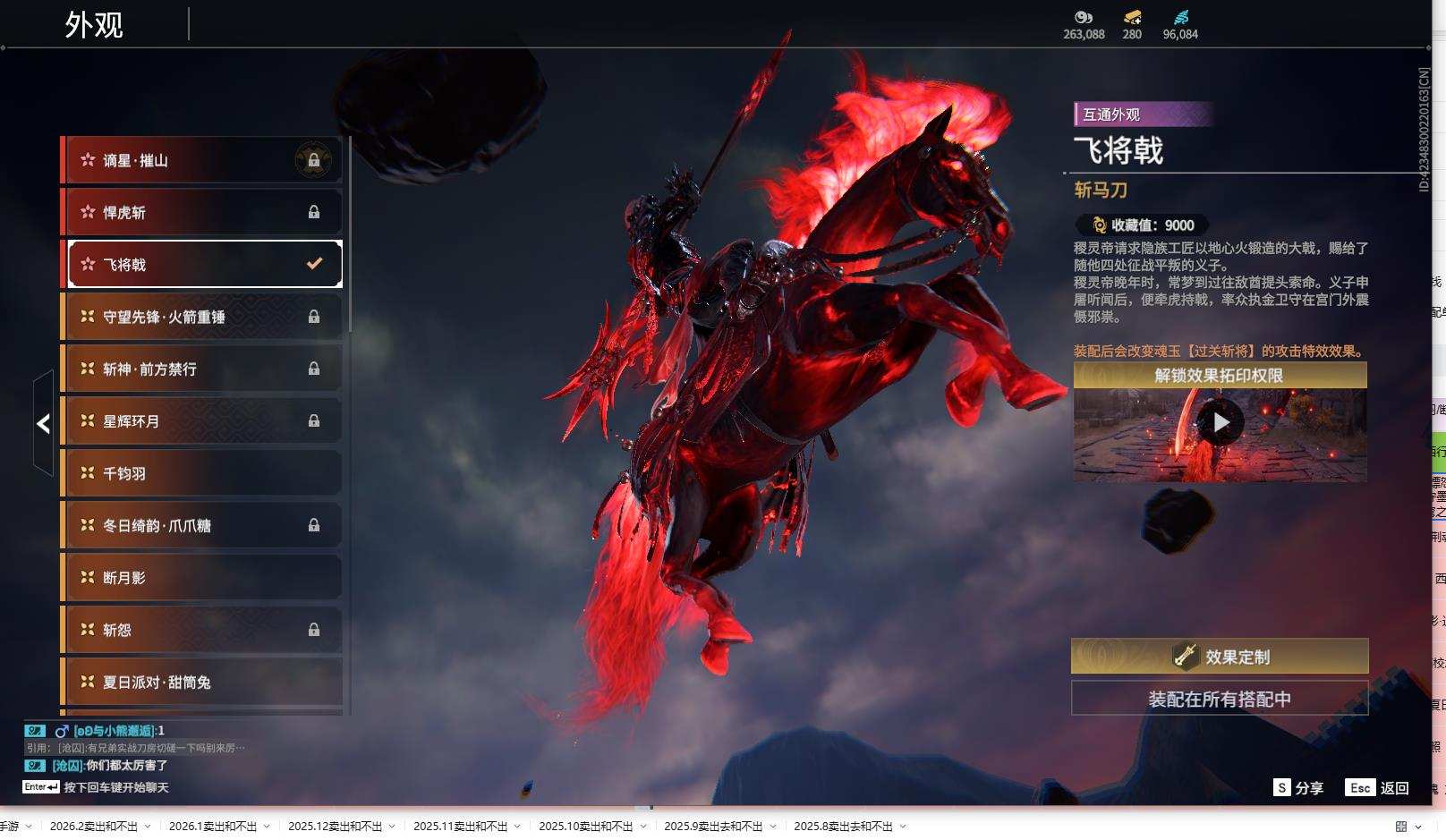Collapse the left panel with arrow
Image resolution: width=1446 pixels, height=840 pixels.
tap(43, 424)
